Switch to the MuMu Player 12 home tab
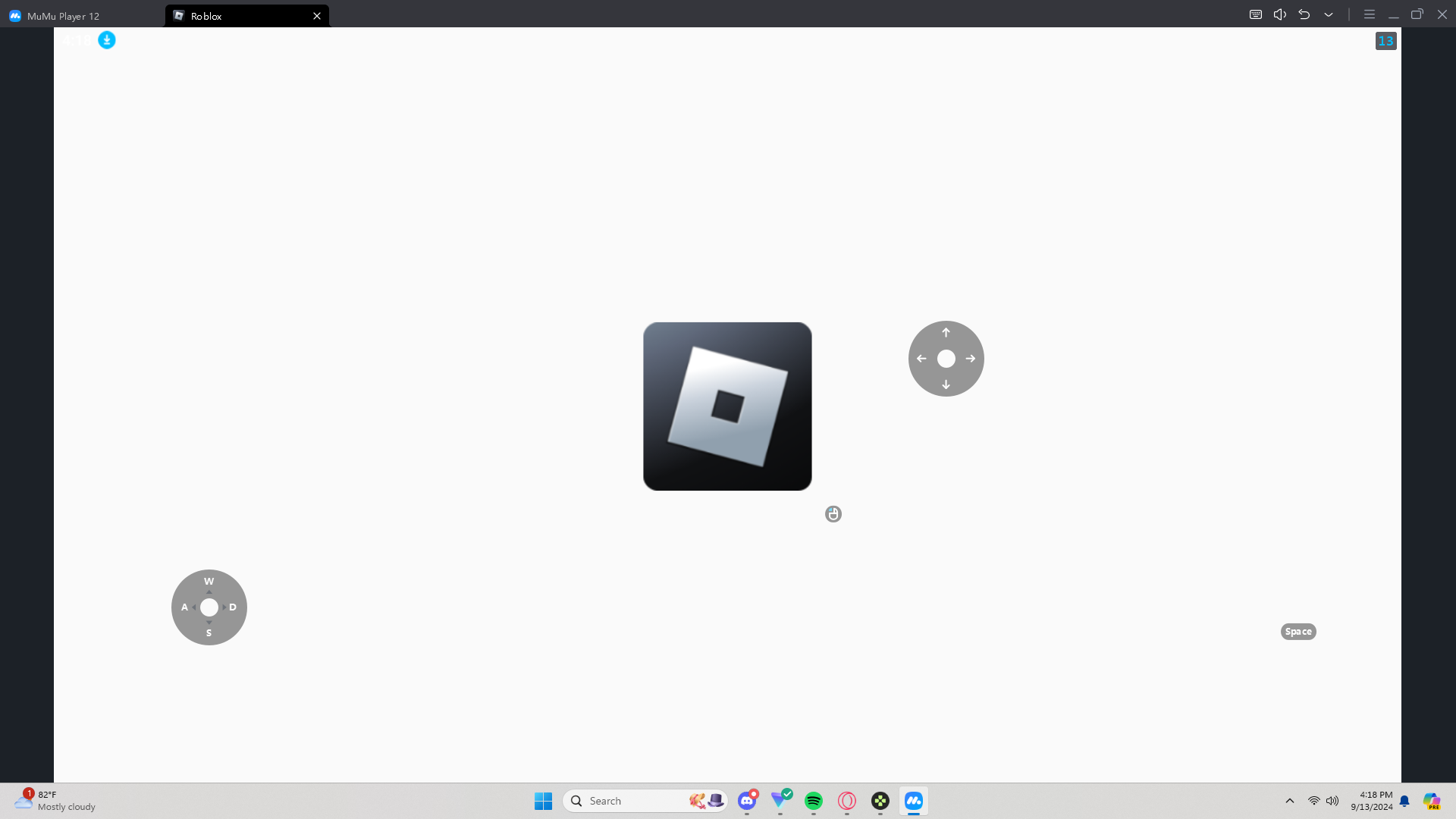The image size is (1456, 819). point(55,16)
